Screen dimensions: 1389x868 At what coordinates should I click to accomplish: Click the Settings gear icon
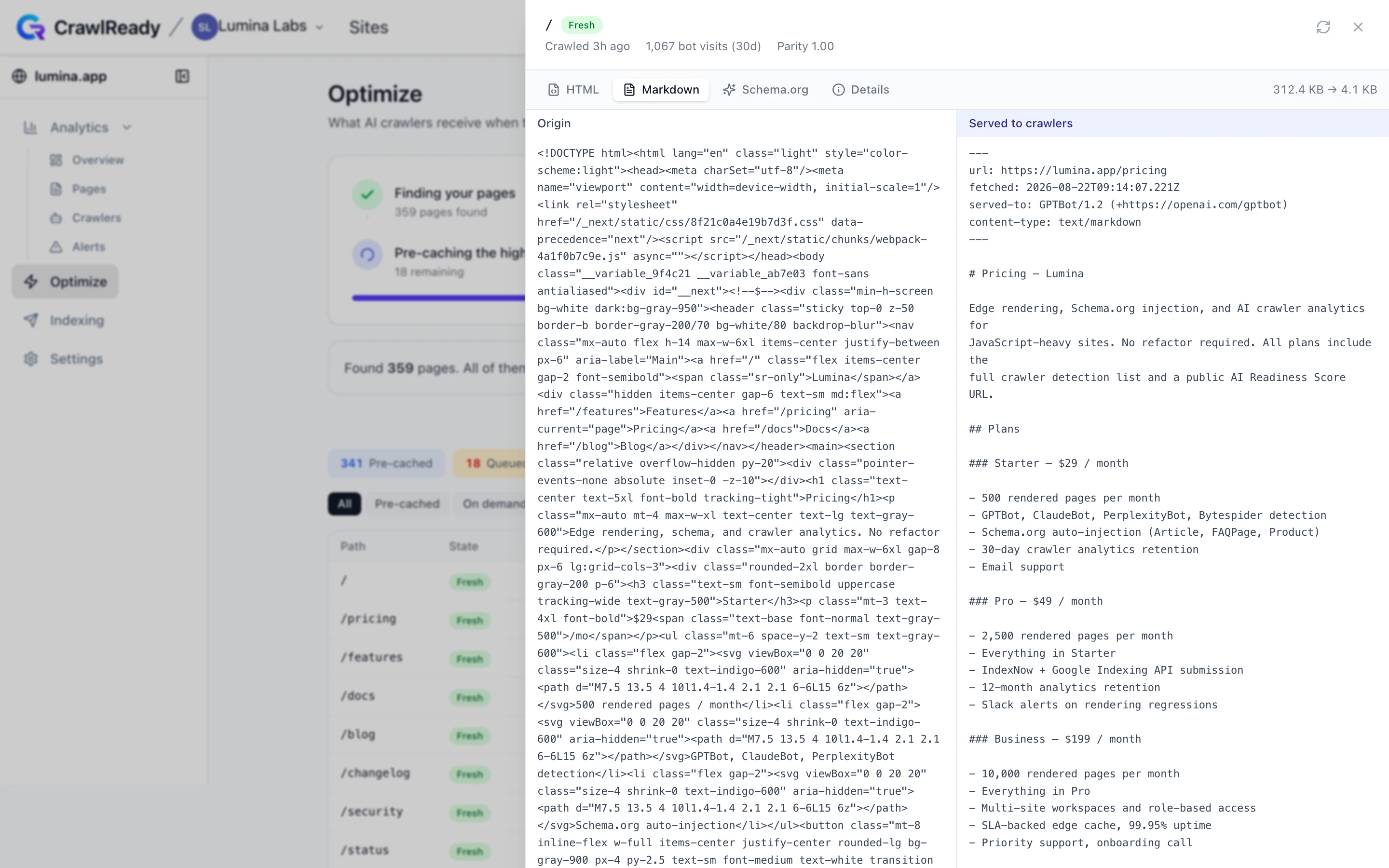tap(31, 359)
